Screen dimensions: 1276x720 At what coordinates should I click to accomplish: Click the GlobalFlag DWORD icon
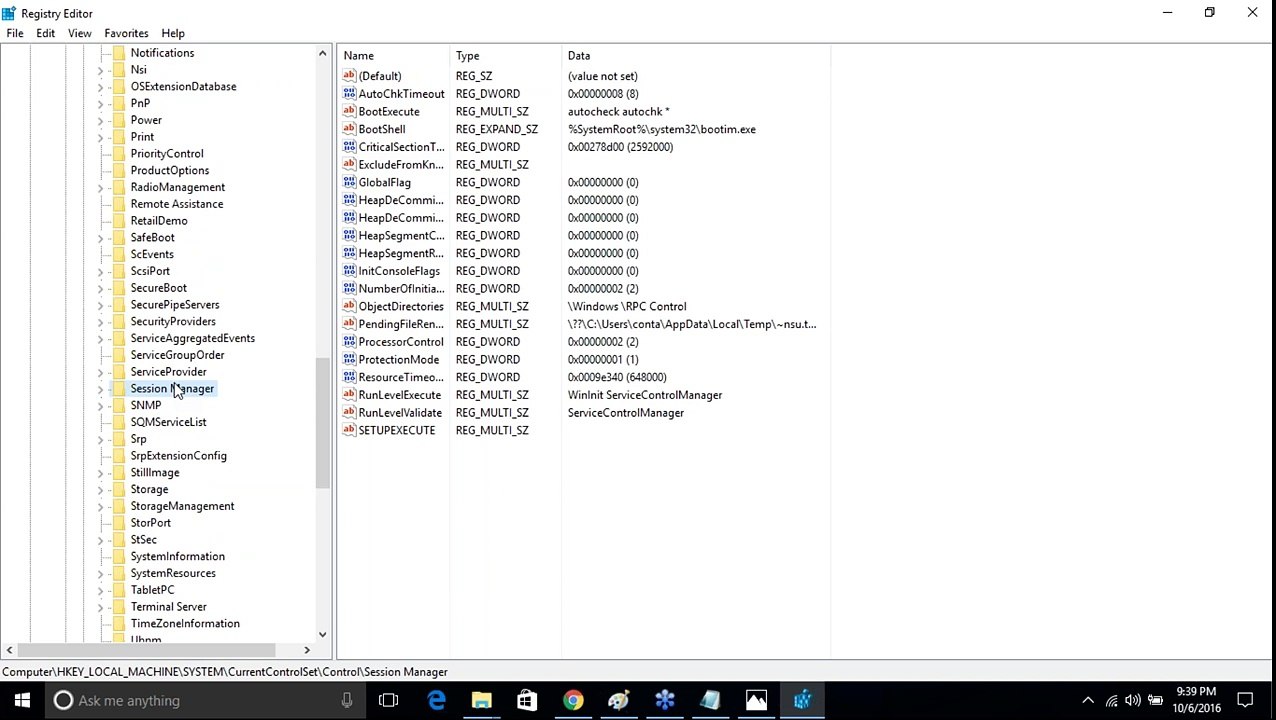tap(349, 182)
